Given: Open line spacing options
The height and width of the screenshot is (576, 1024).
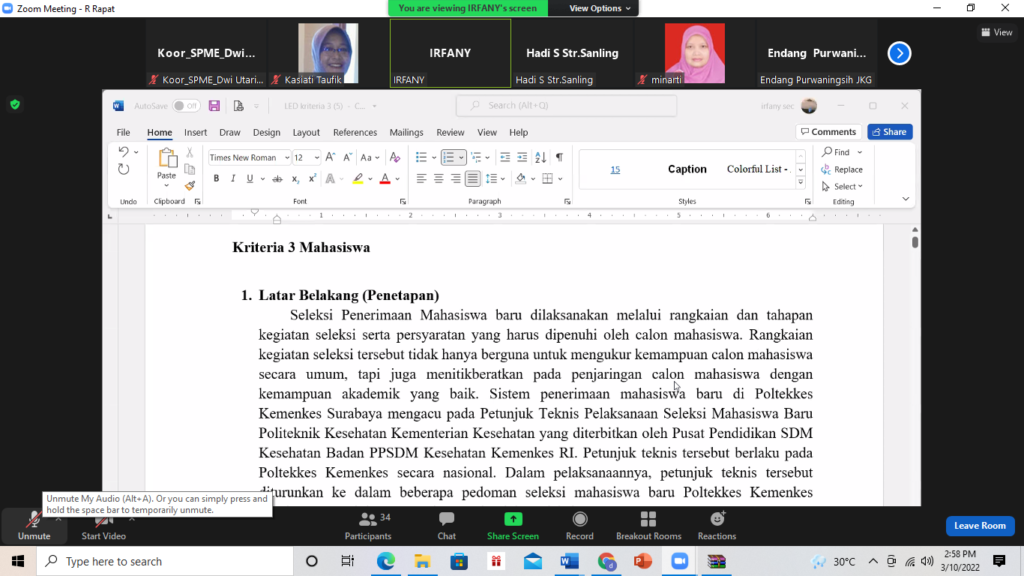Looking at the screenshot, I should pyautogui.click(x=496, y=178).
